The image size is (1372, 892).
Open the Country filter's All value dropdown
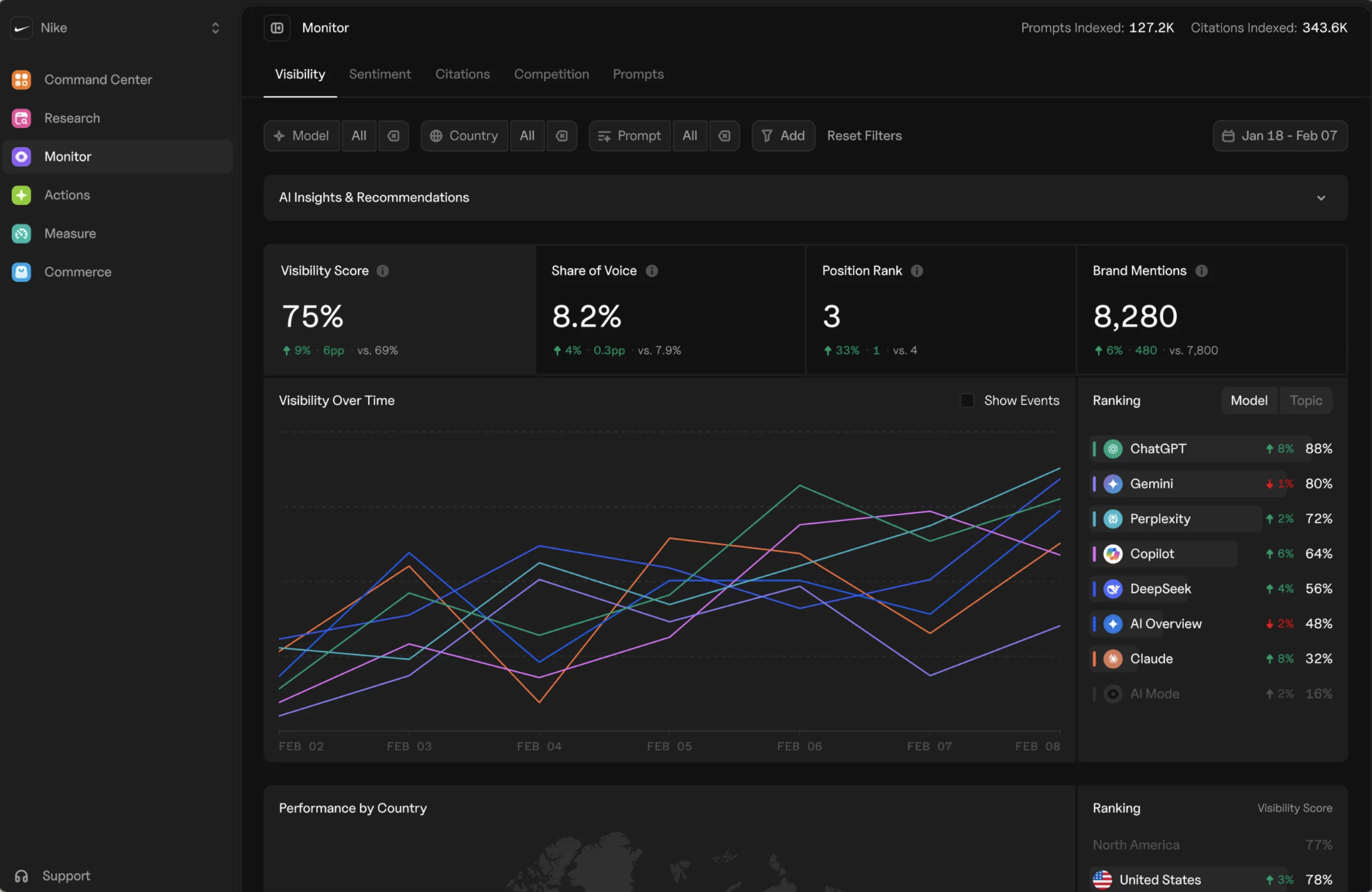pyautogui.click(x=527, y=136)
